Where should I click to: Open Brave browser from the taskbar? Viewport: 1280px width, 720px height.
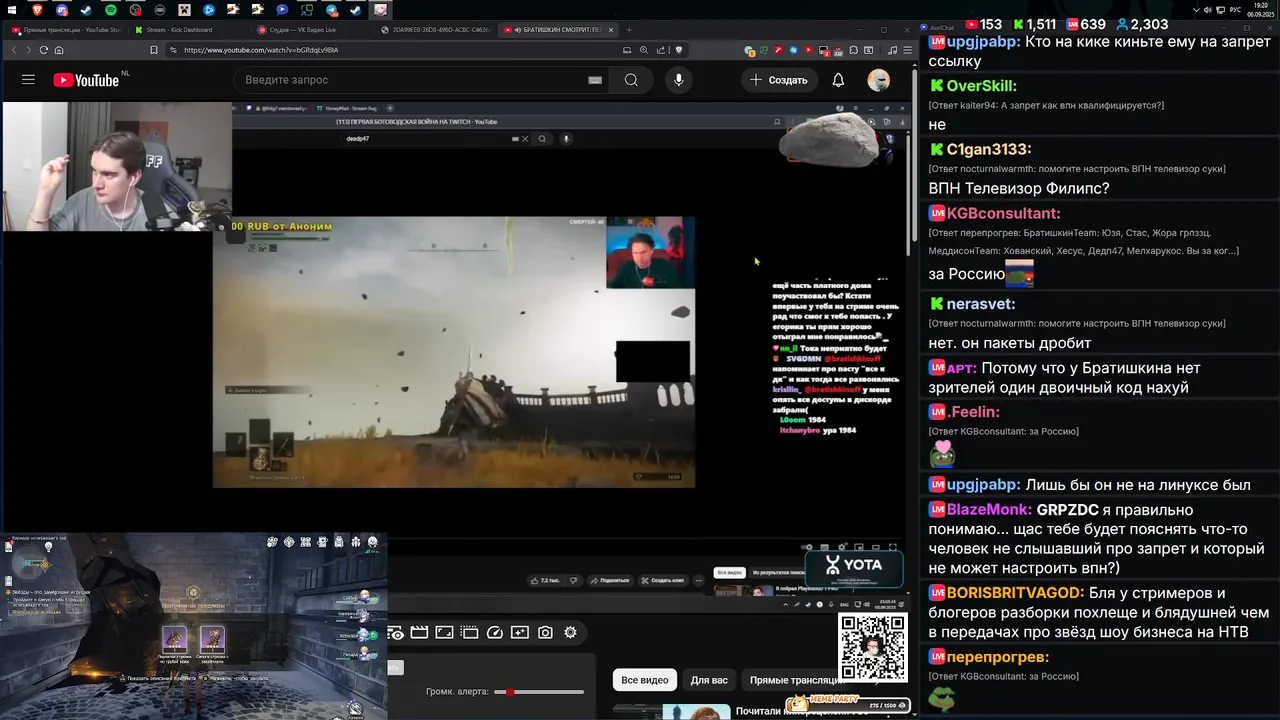[37, 10]
